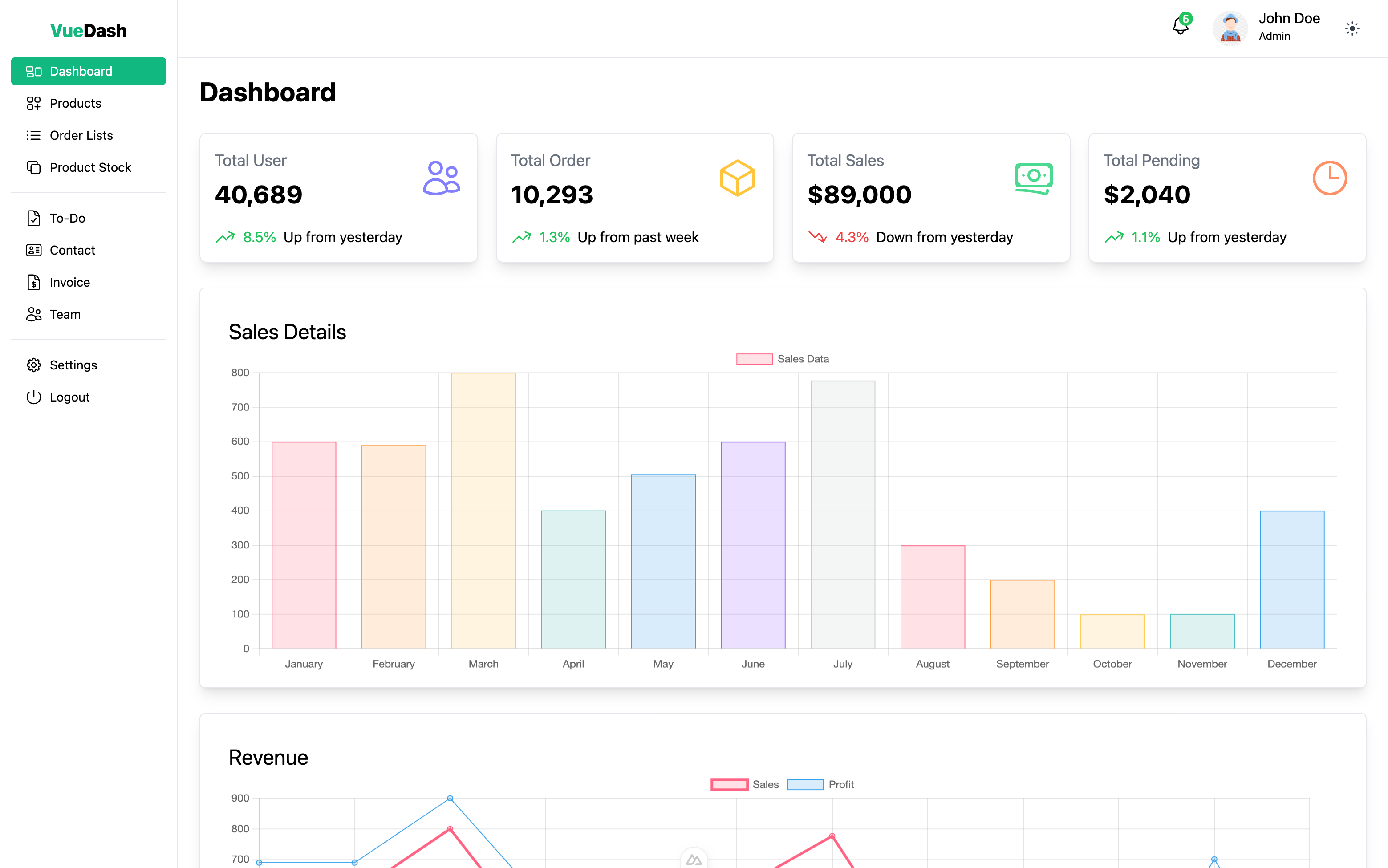Open Settings in the sidebar
The height and width of the screenshot is (868, 1388).
click(89, 365)
